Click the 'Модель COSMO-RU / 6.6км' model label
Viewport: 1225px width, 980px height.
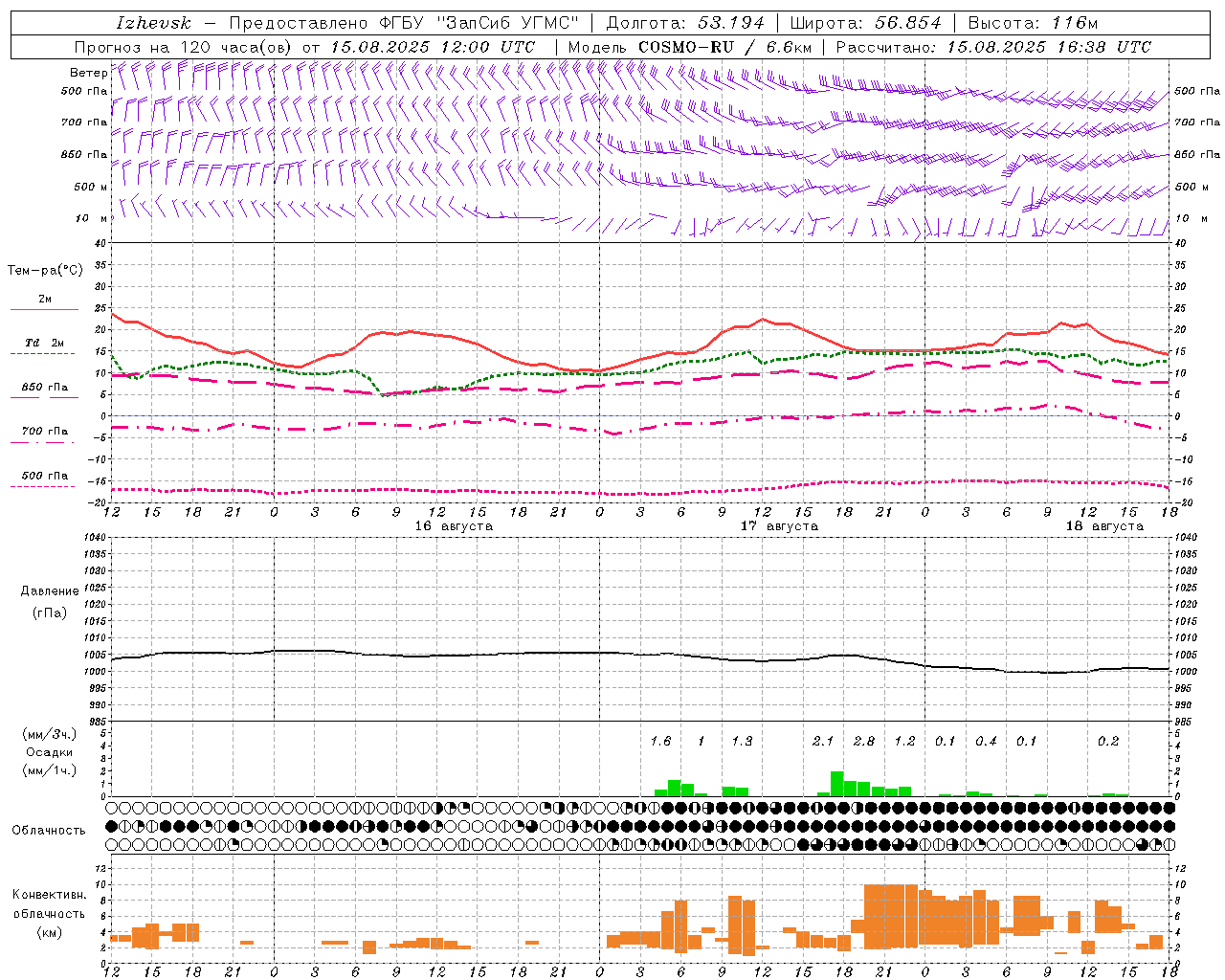pyautogui.click(x=690, y=47)
